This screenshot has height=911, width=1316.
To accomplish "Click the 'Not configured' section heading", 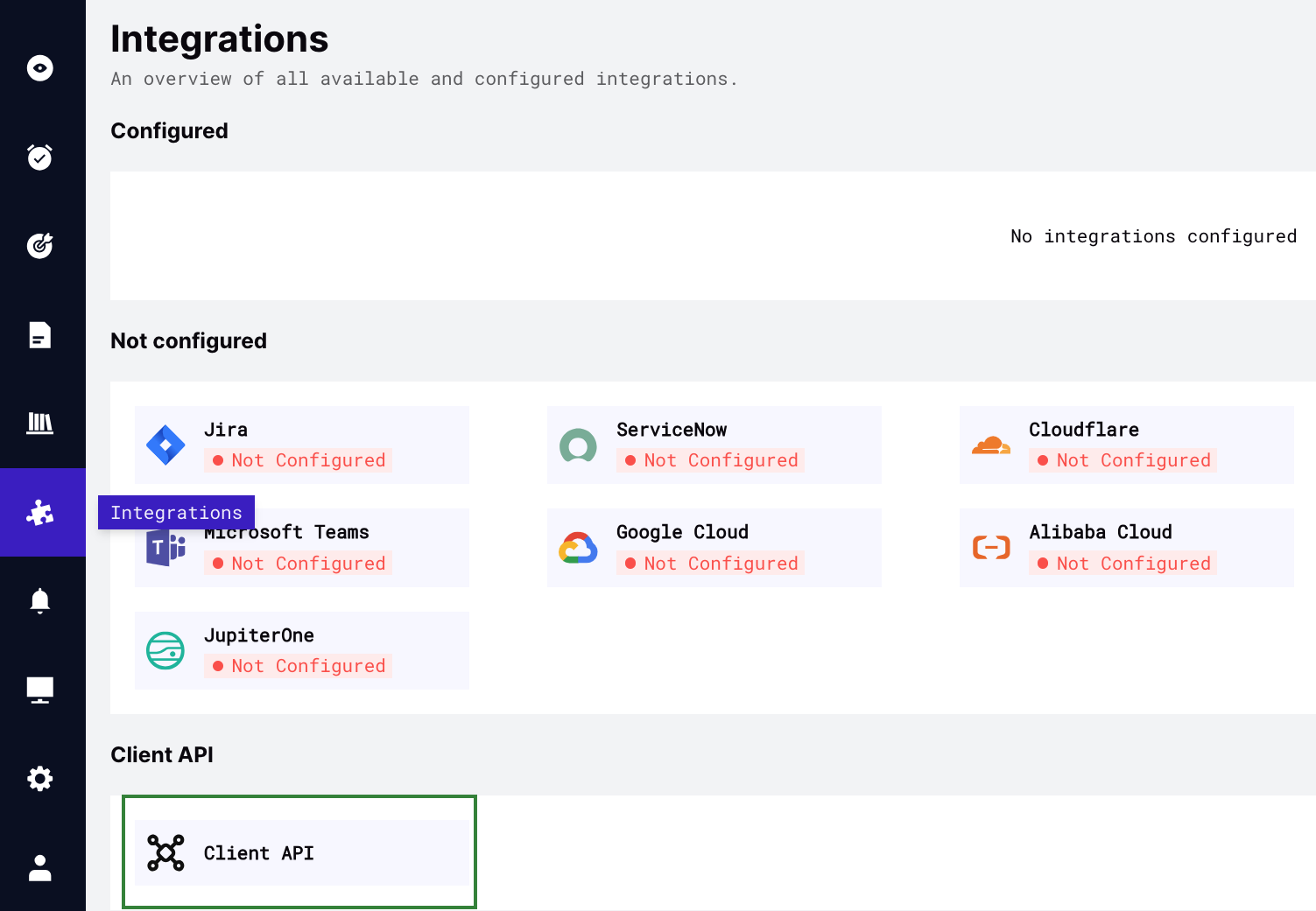I will tap(188, 341).
